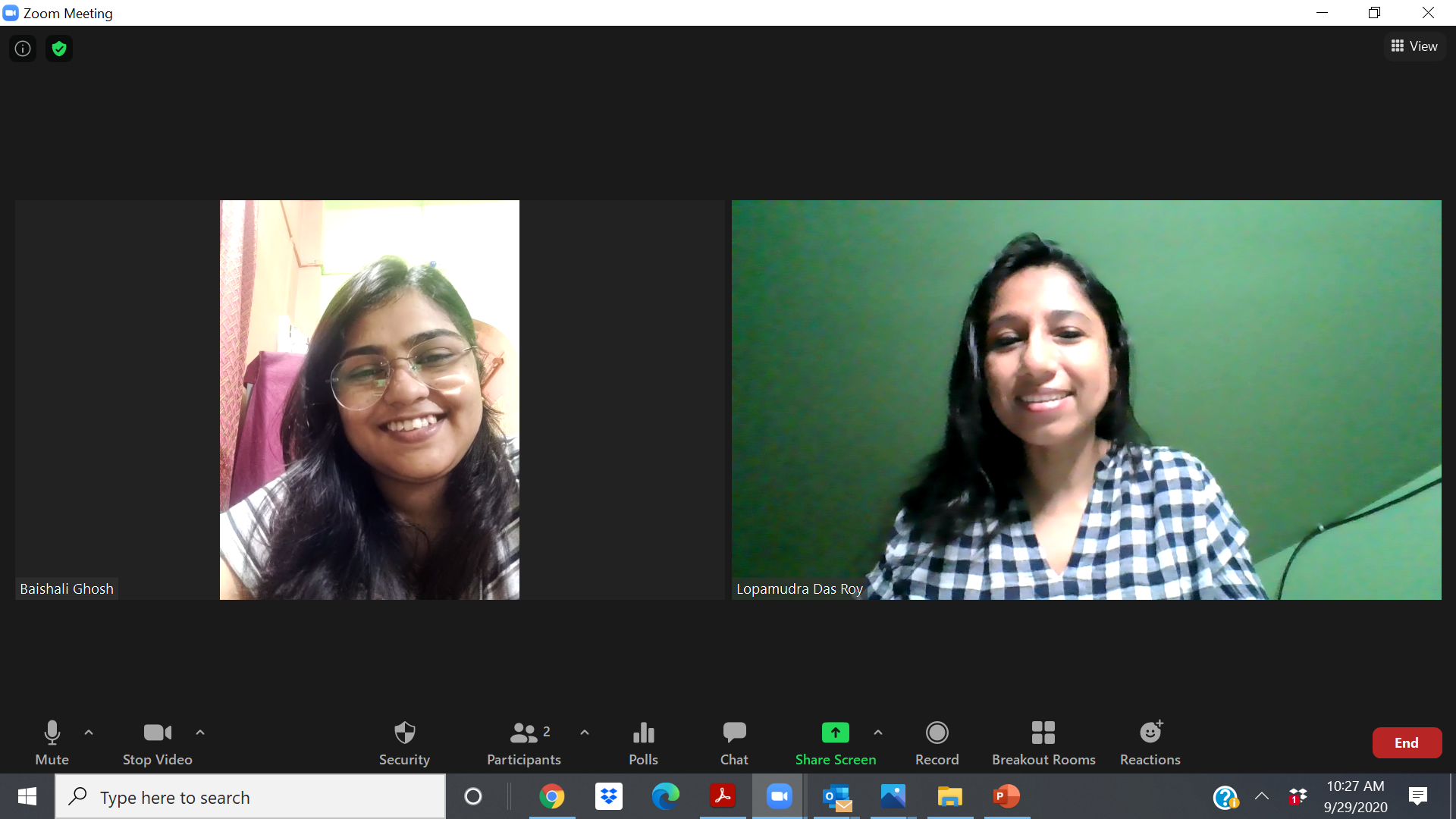The image size is (1456, 819).
Task: Click the Windows search field
Action: point(250,797)
